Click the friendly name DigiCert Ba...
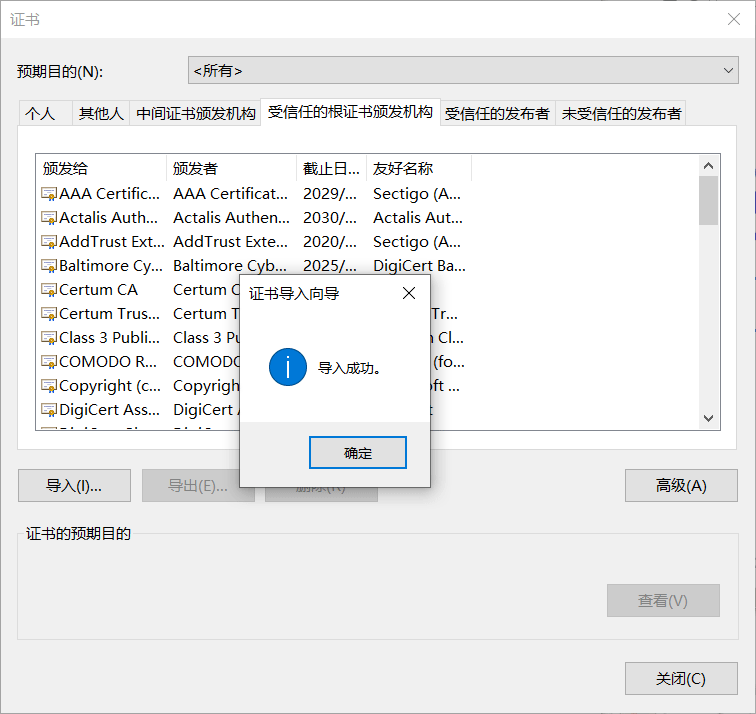Screen dimensions: 756x714 click(x=419, y=266)
